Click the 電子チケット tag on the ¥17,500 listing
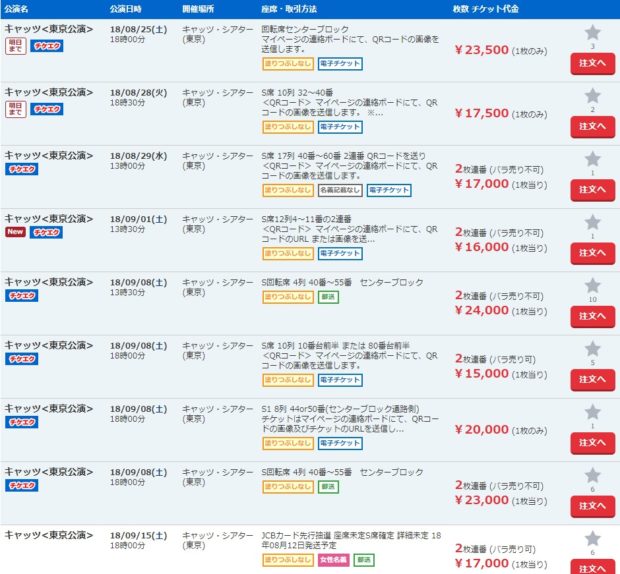The image size is (620, 574). pyautogui.click(x=340, y=127)
